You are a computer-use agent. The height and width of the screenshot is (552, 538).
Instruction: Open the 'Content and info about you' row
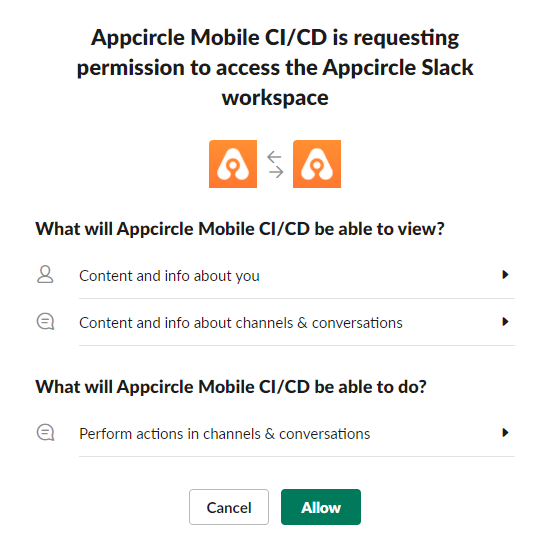pyautogui.click(x=275, y=275)
